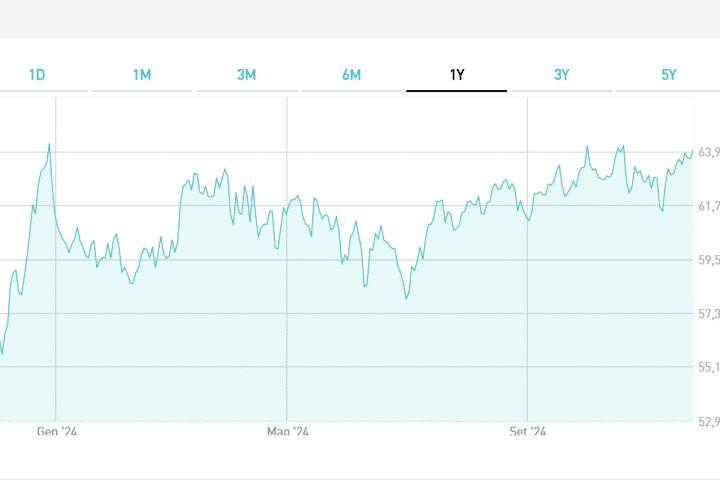Click the 57,3 price axis label

click(x=709, y=314)
